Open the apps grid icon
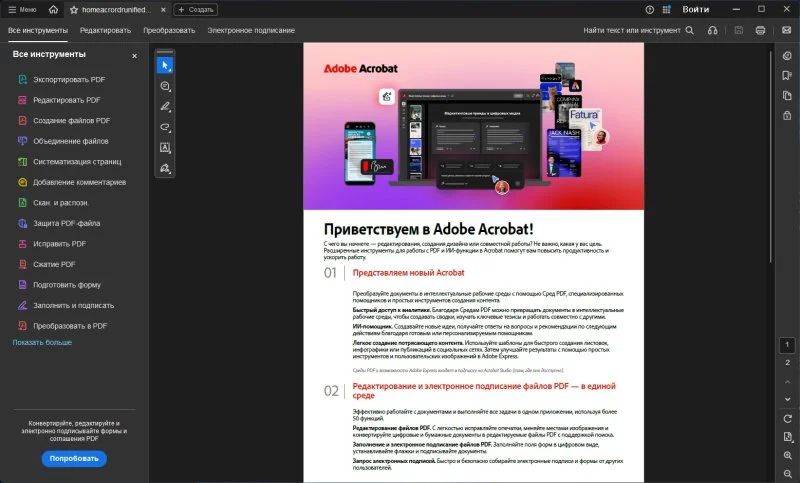Viewport: 800px width, 483px height. click(x=666, y=10)
